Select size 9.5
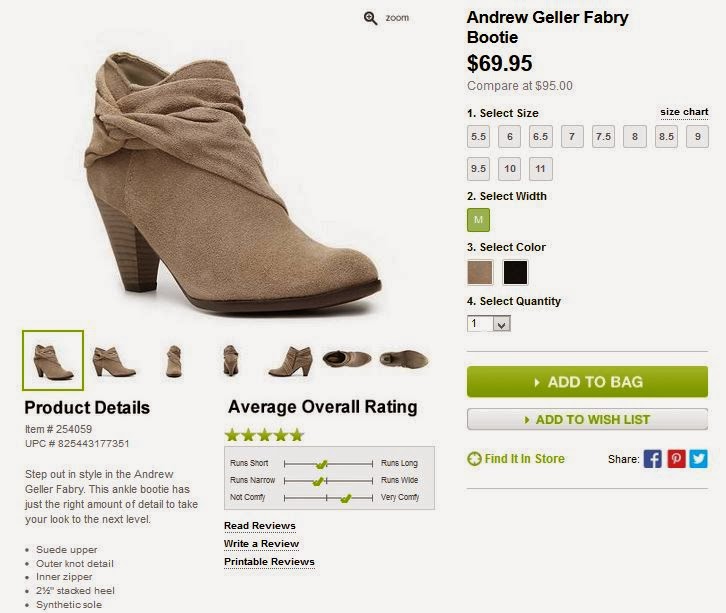Screen dimensions: 726x613 [x=478, y=169]
